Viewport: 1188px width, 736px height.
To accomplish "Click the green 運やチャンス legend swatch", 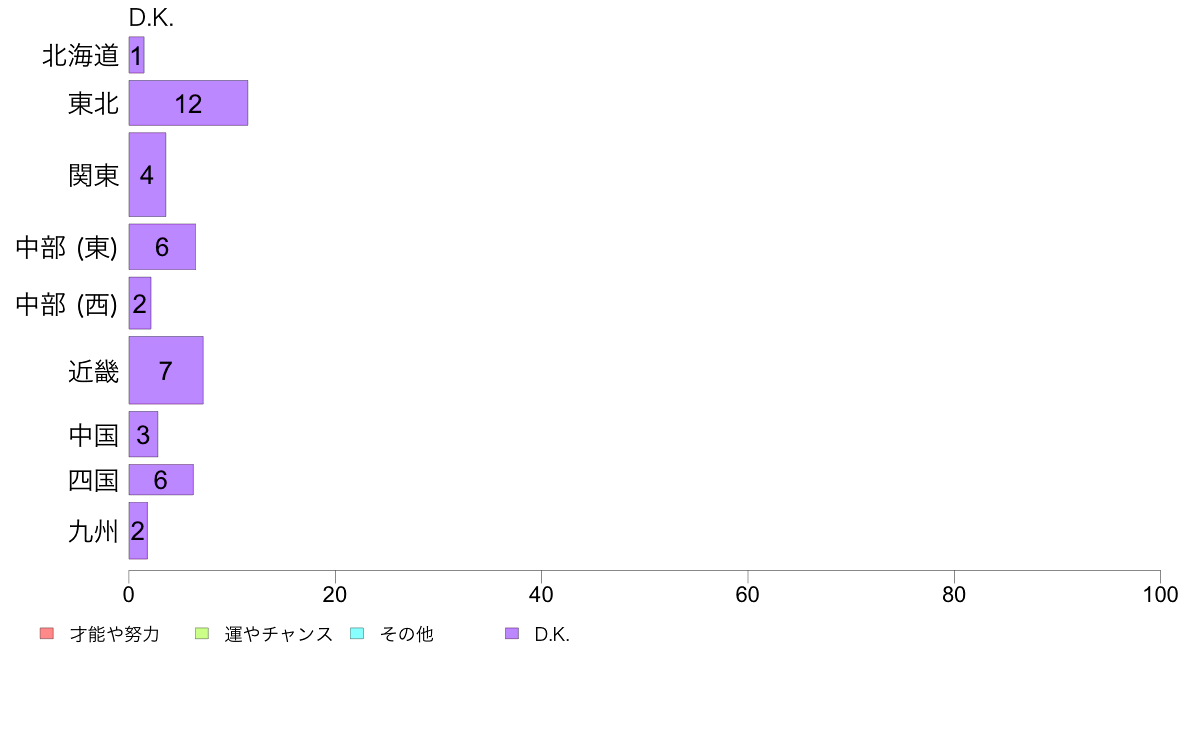I will pyautogui.click(x=202, y=634).
